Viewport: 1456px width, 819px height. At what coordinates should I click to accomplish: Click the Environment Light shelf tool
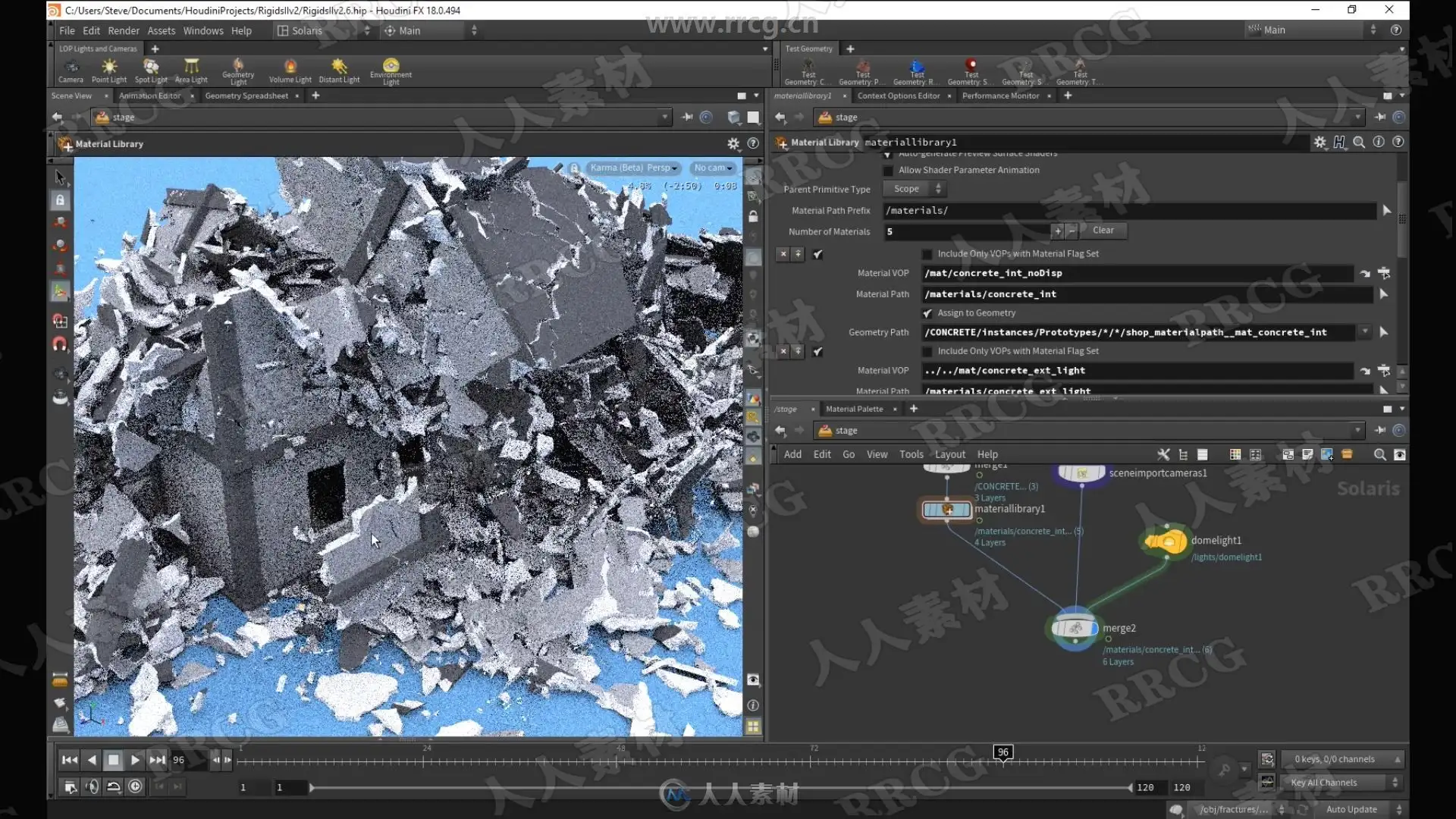(391, 70)
